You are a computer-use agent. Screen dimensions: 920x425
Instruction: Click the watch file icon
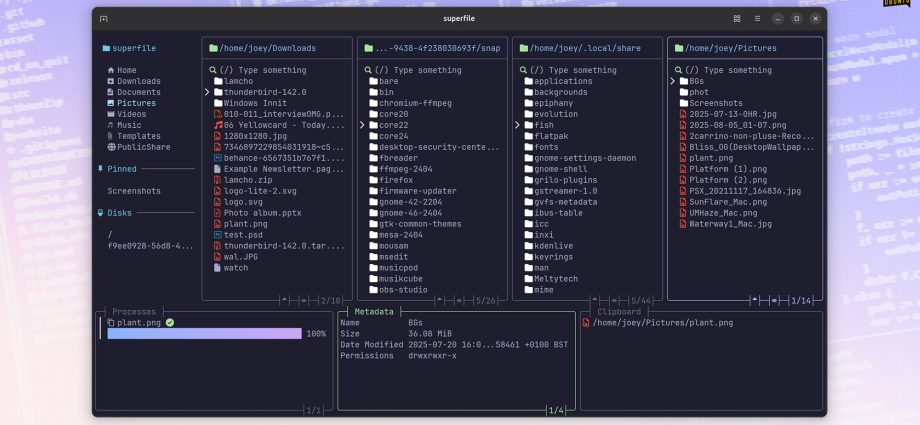pyautogui.click(x=218, y=268)
